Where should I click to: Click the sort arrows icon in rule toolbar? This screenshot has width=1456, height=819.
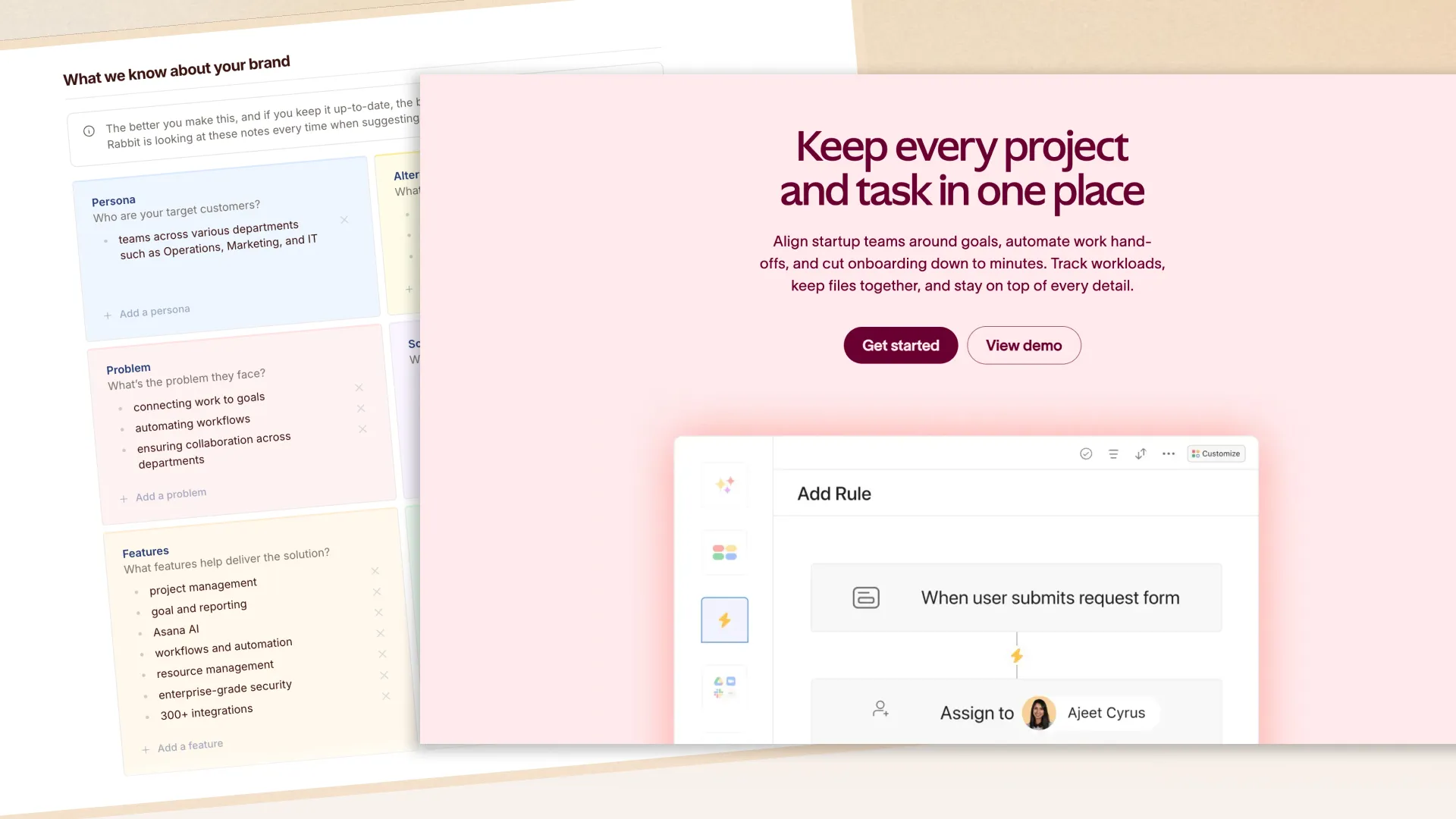[1141, 453]
